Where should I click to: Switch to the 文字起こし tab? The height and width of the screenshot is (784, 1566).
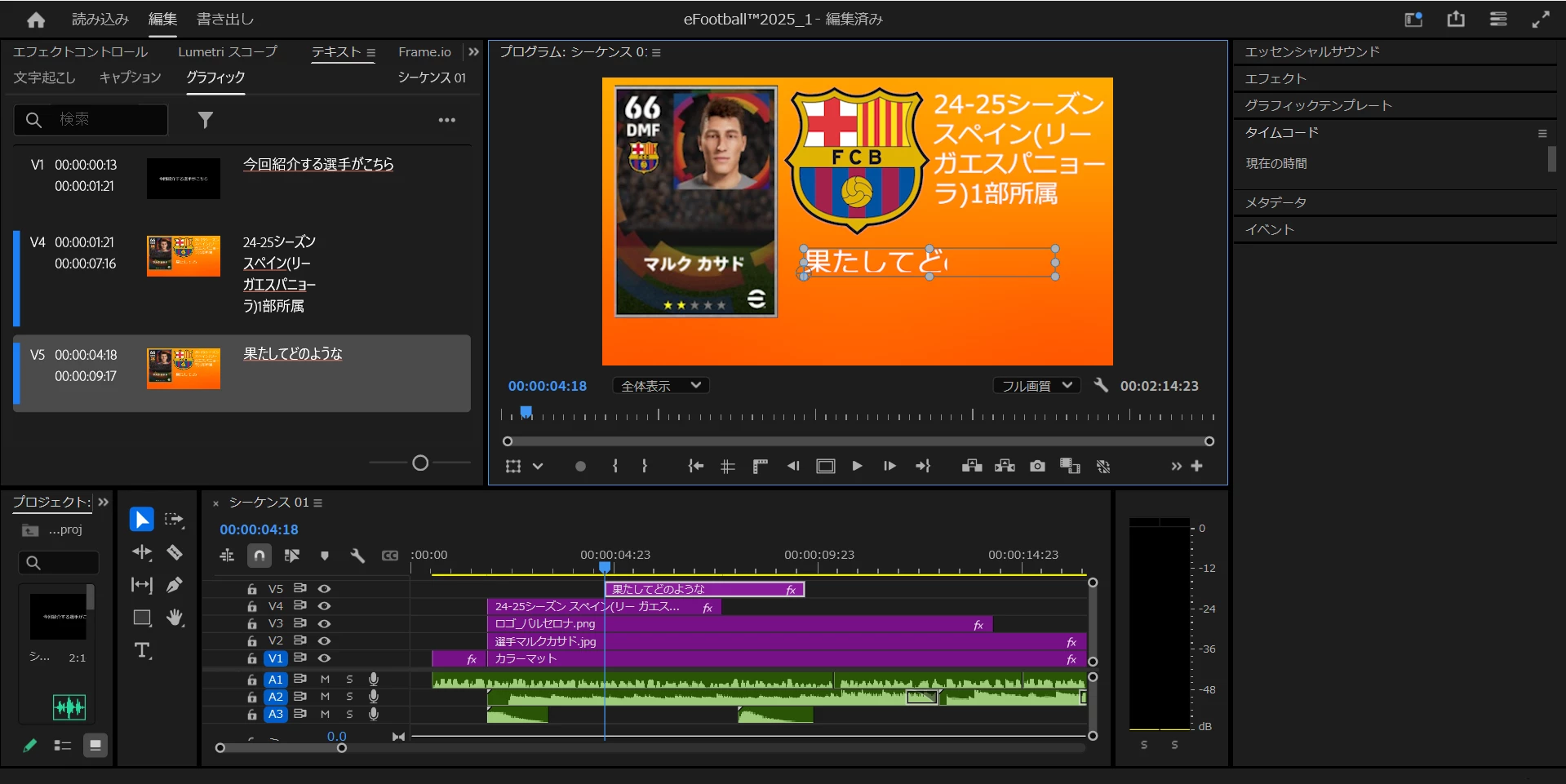pyautogui.click(x=44, y=77)
